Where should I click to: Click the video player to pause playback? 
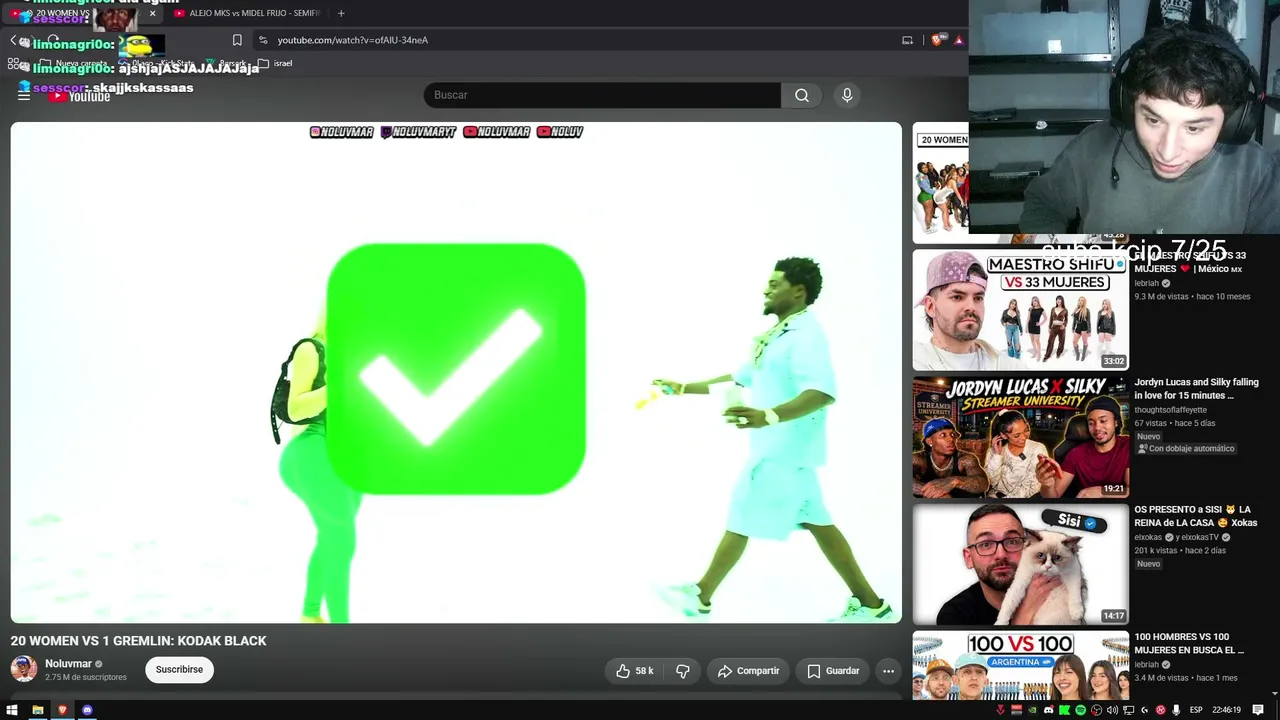[x=456, y=372]
